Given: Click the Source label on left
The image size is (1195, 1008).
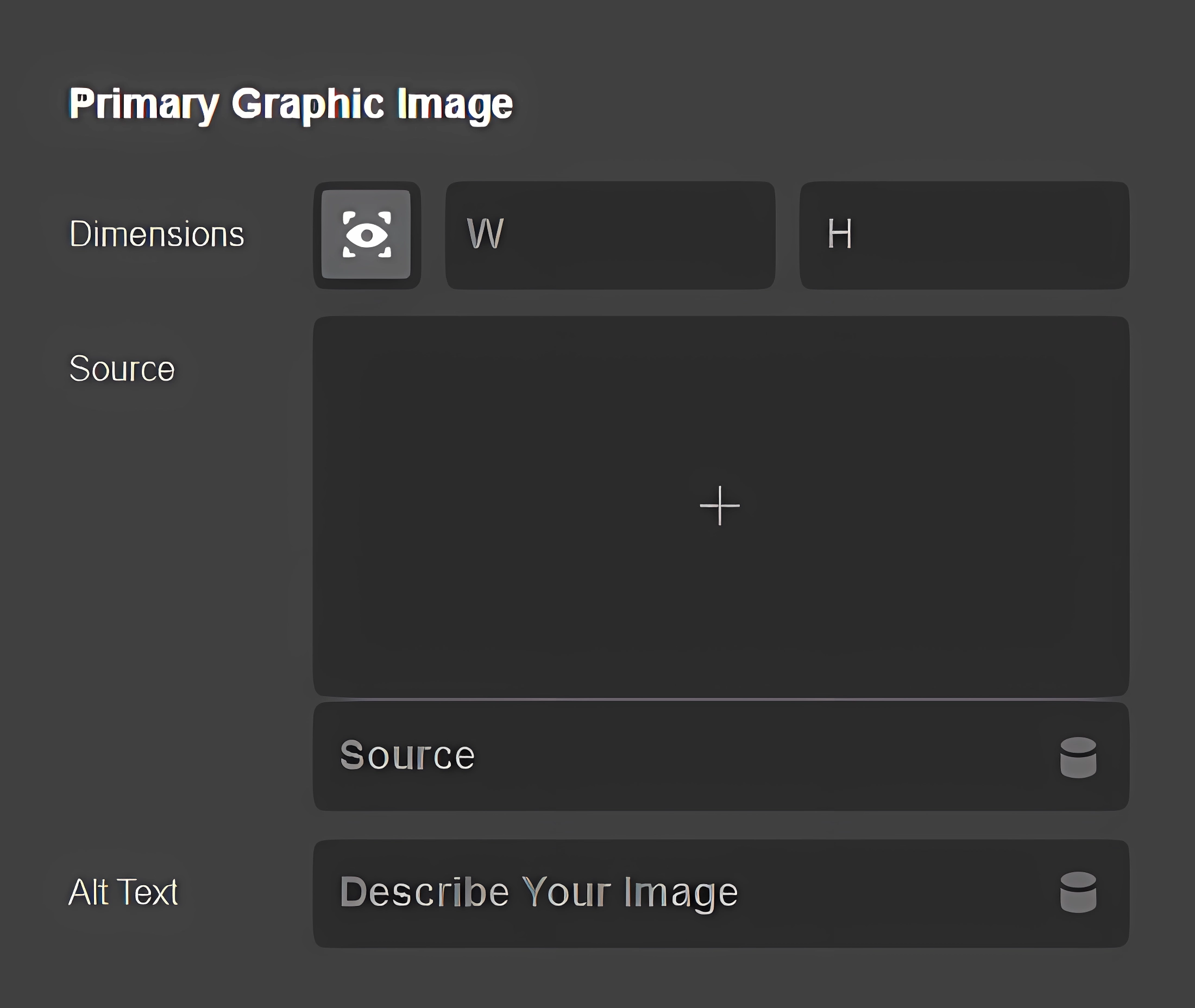Looking at the screenshot, I should point(122,369).
